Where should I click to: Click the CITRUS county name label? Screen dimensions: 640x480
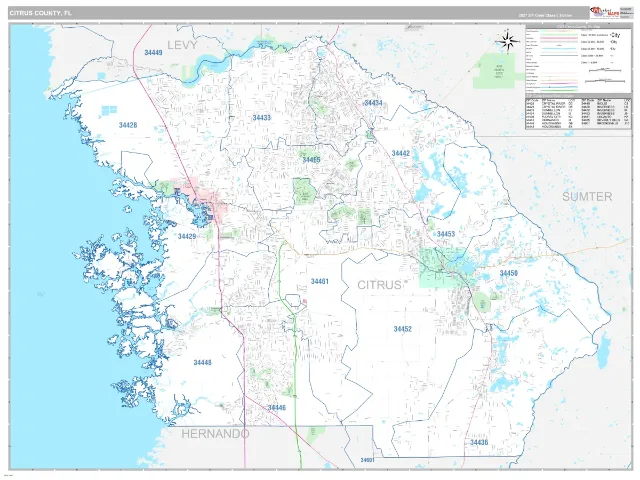(x=380, y=285)
